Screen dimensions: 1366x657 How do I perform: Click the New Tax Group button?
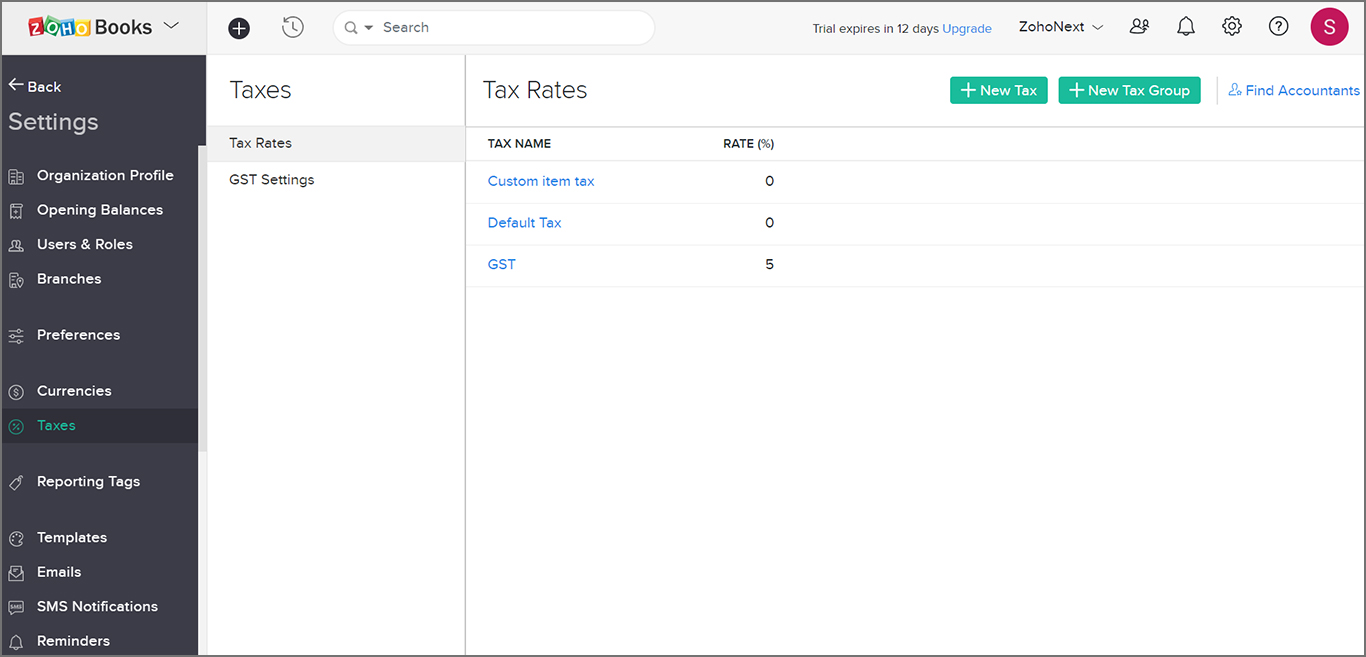1129,90
